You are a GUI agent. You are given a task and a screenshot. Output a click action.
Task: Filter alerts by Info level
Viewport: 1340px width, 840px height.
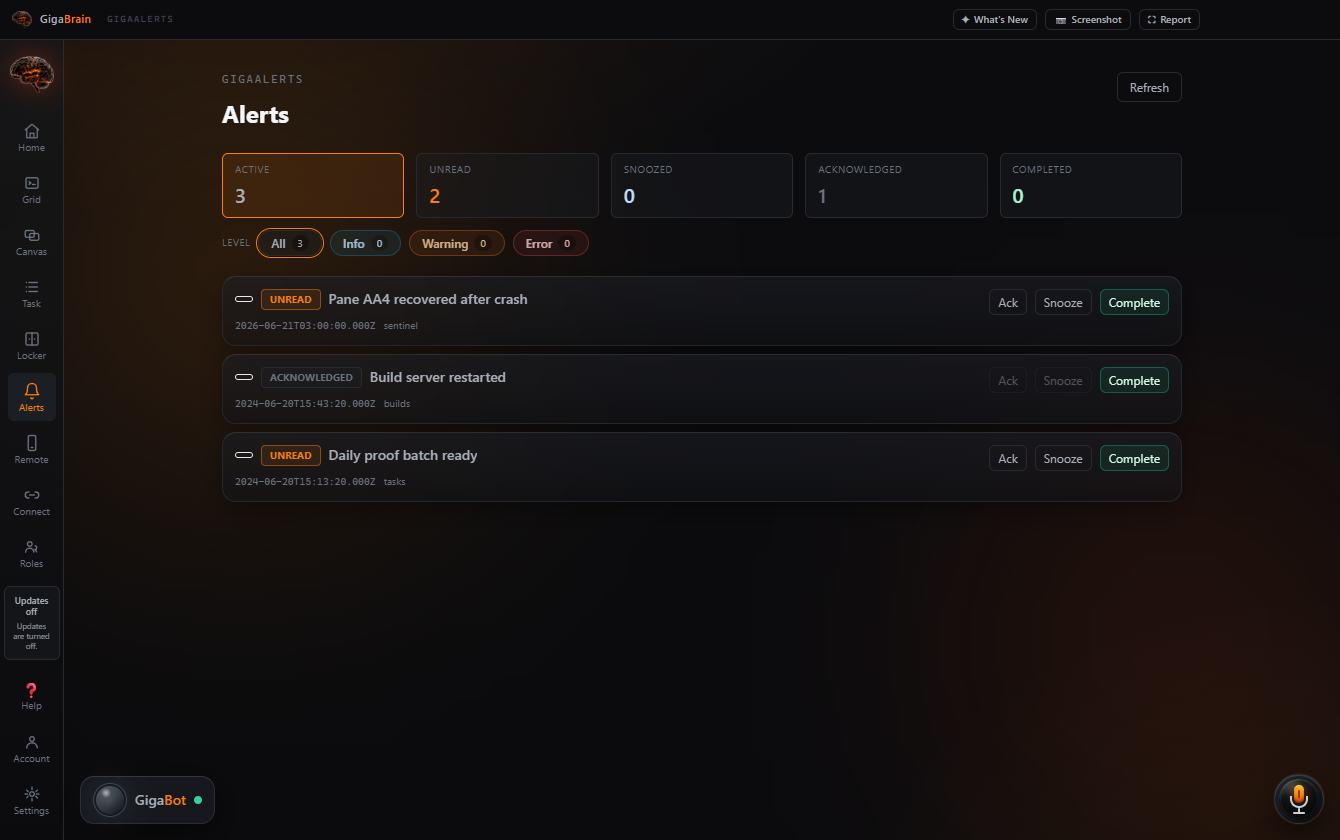click(x=365, y=243)
